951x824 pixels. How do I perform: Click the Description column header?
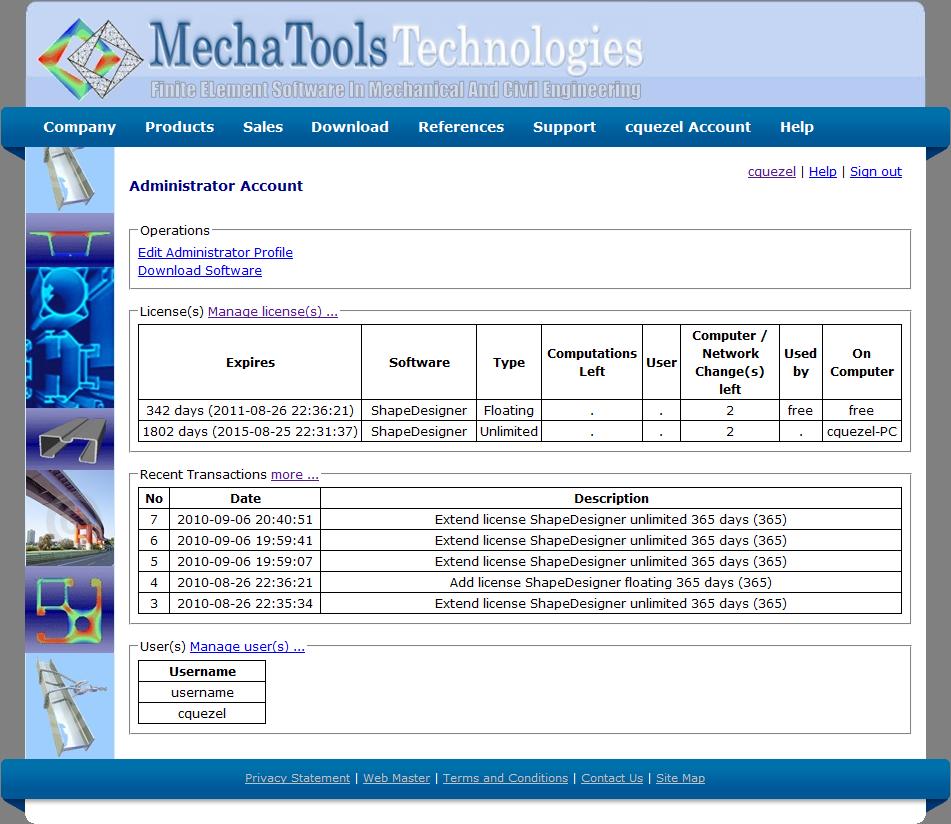(611, 498)
